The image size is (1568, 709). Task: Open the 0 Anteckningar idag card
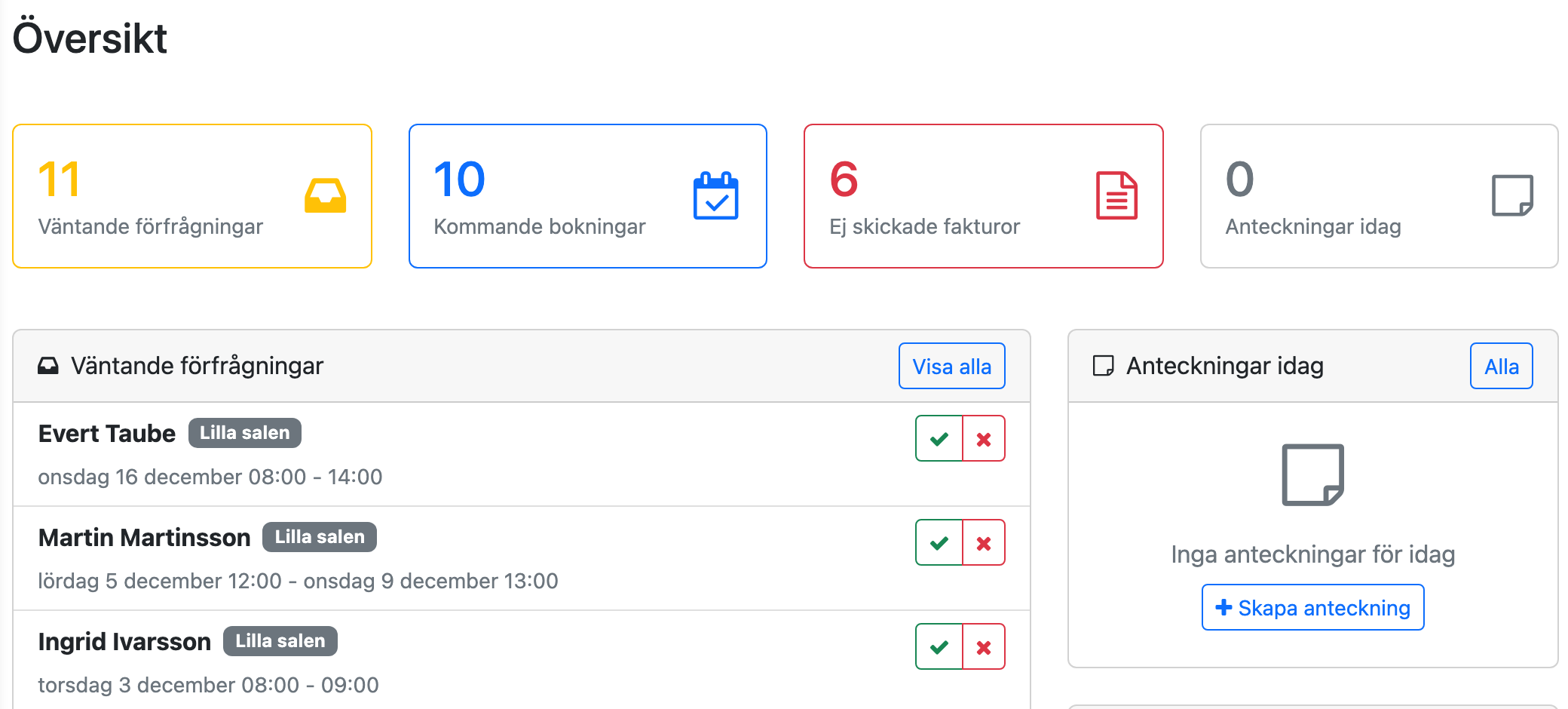coord(1380,196)
